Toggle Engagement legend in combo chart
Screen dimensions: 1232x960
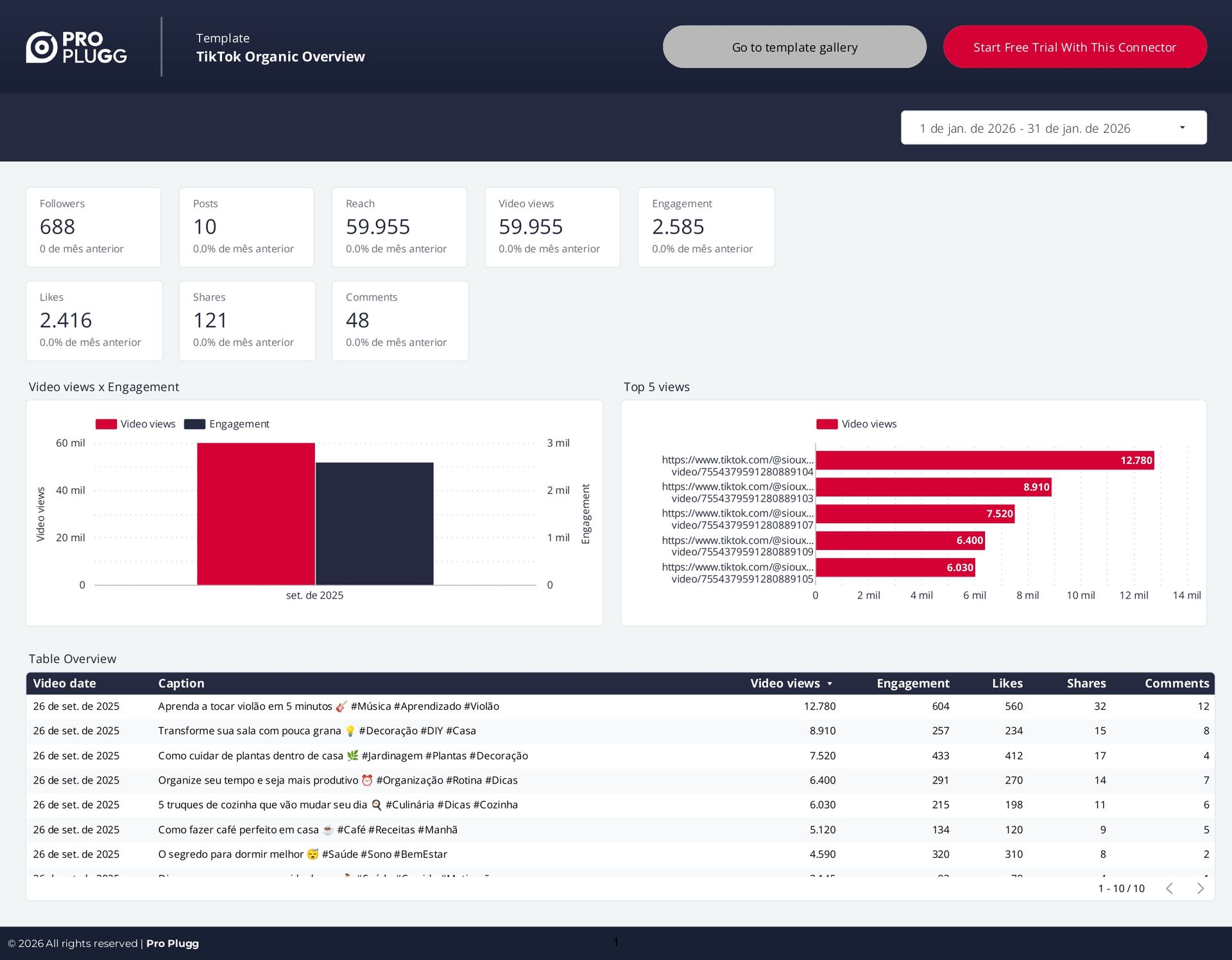coord(227,424)
